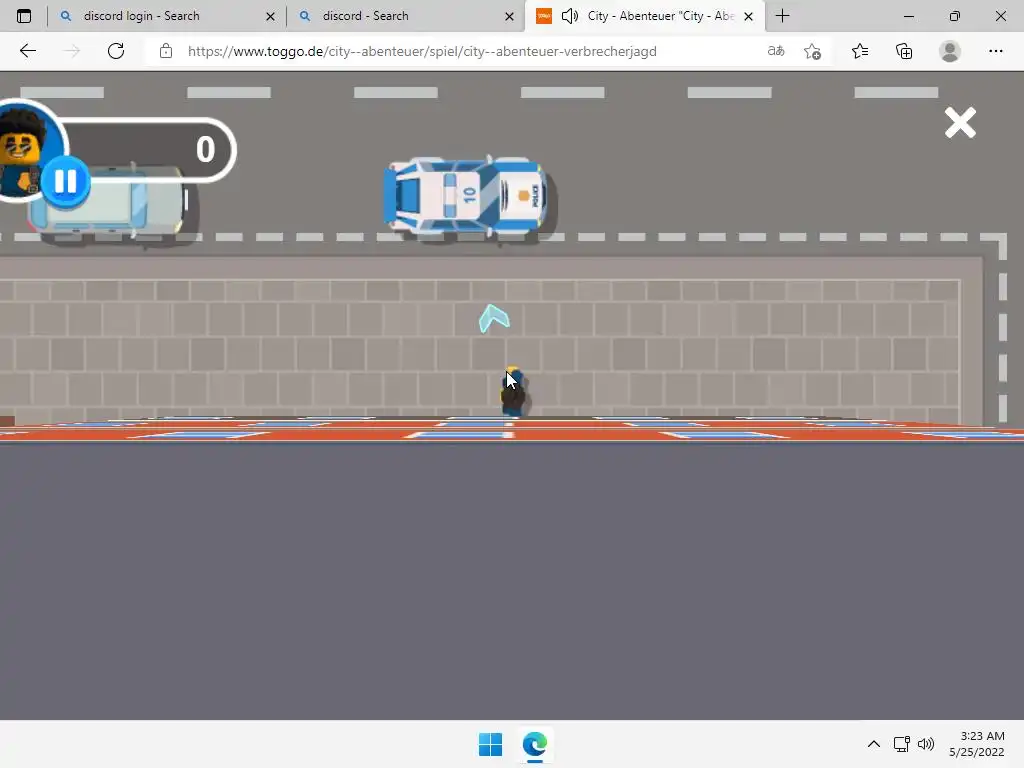The height and width of the screenshot is (768, 1024).
Task: Restore down the Edge window
Action: 955,16
